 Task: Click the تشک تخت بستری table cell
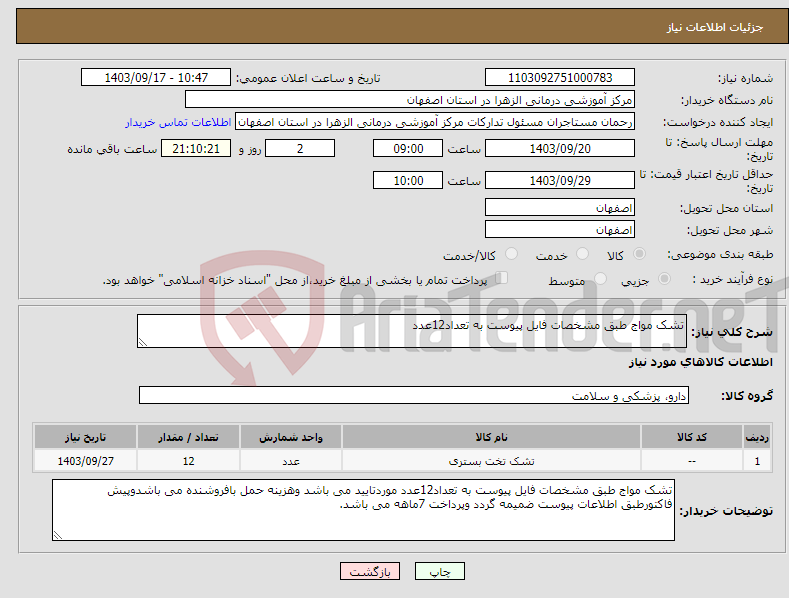tap(491, 461)
